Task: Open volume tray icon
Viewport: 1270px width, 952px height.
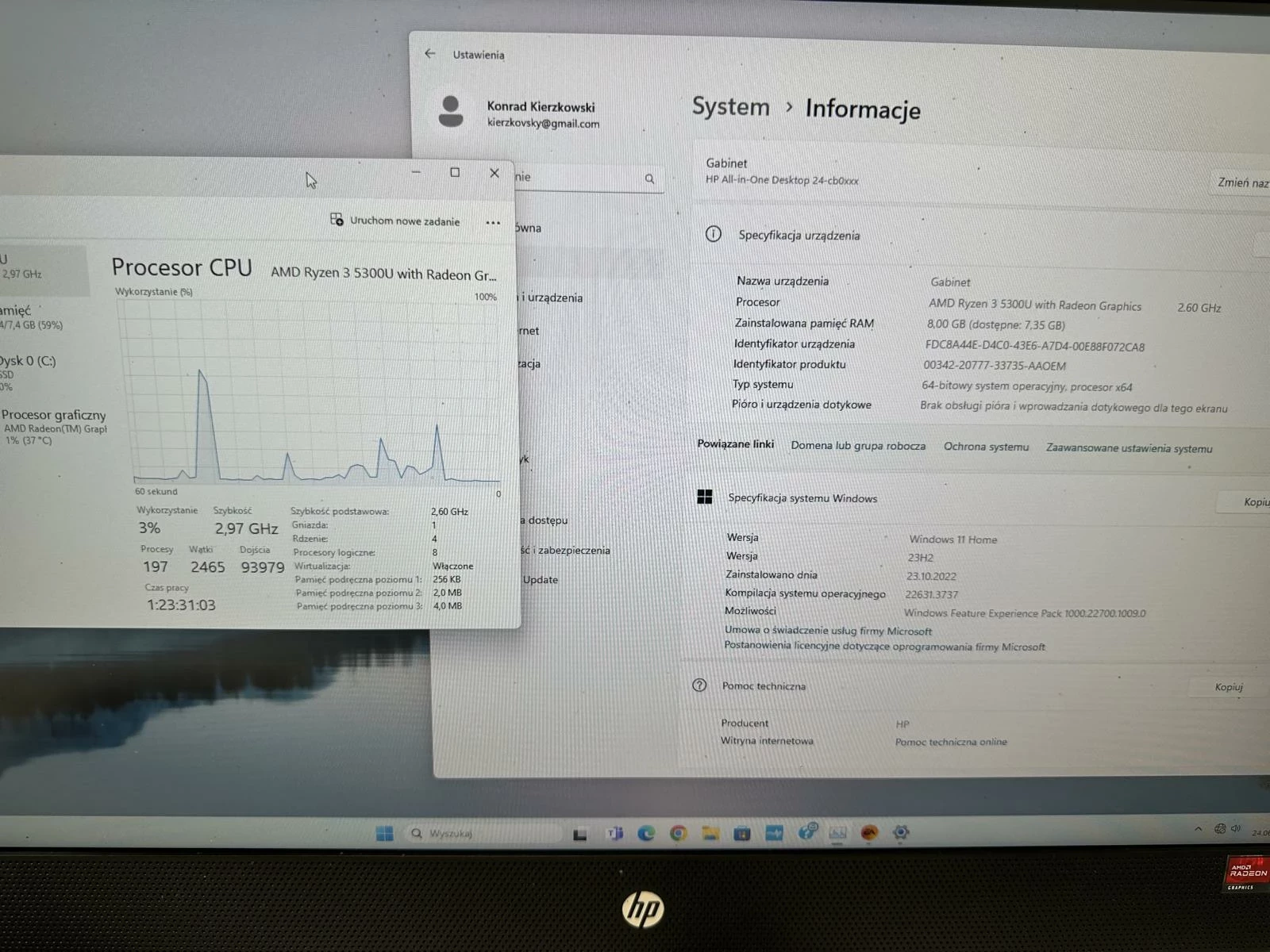Action: coord(1235,829)
